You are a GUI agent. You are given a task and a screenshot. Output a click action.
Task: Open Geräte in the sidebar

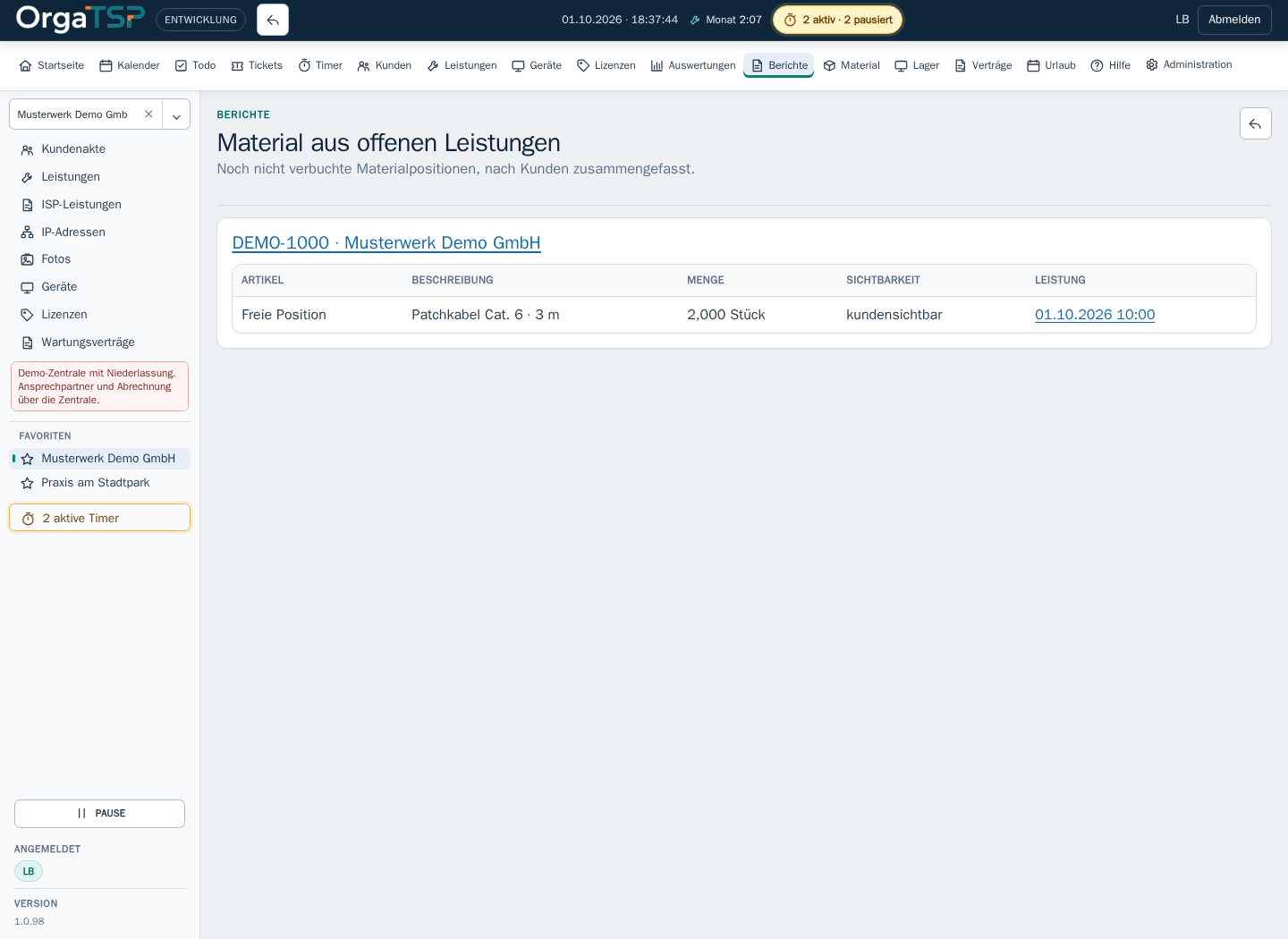point(99,287)
